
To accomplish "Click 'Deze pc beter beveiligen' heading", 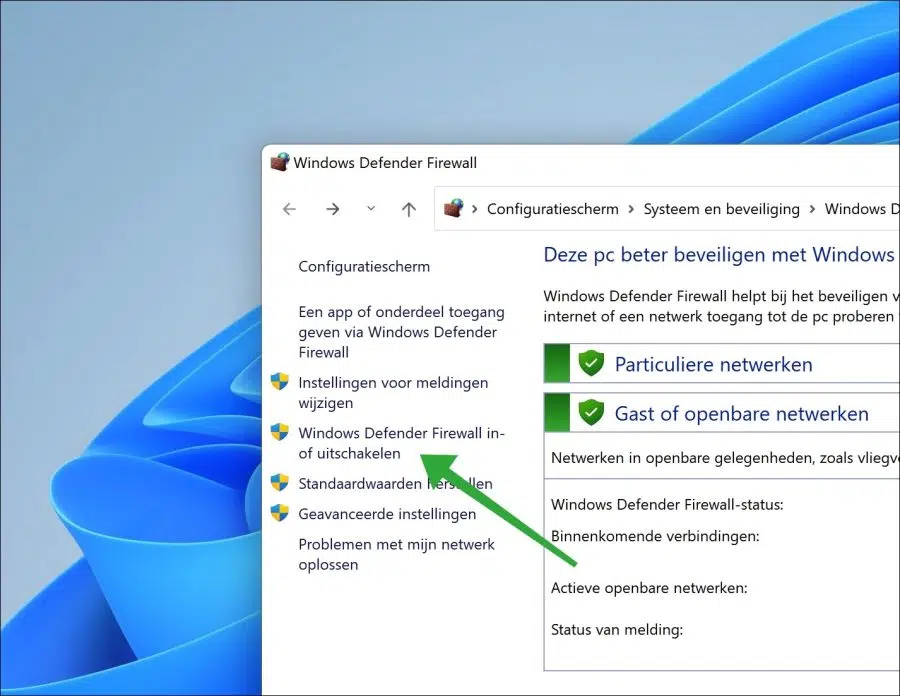I will pos(721,254).
